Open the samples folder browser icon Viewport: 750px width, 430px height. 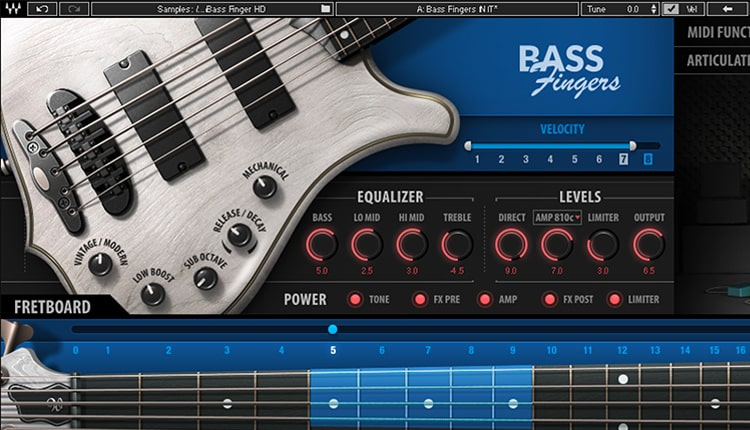325,9
